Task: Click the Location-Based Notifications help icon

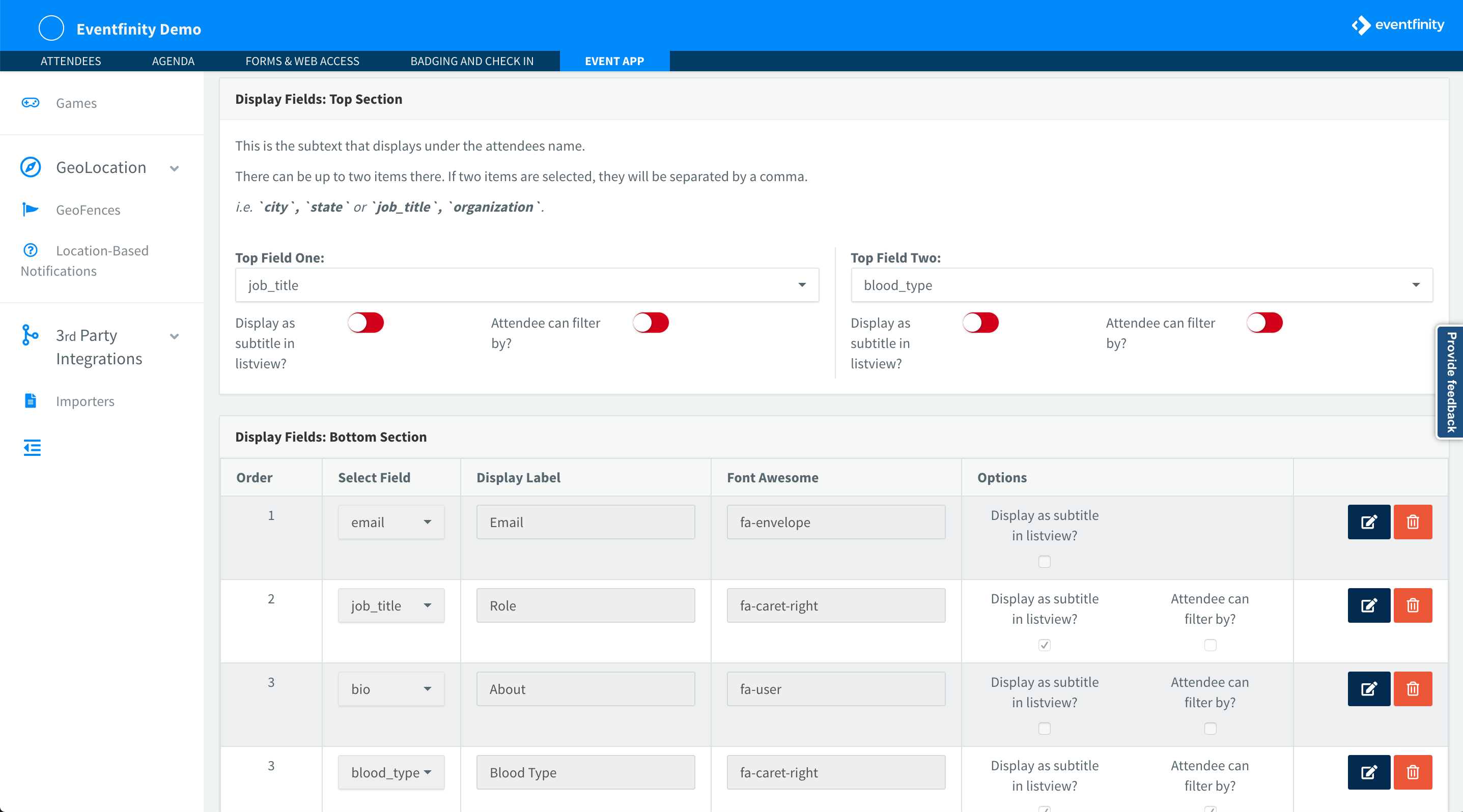Action: 30,250
